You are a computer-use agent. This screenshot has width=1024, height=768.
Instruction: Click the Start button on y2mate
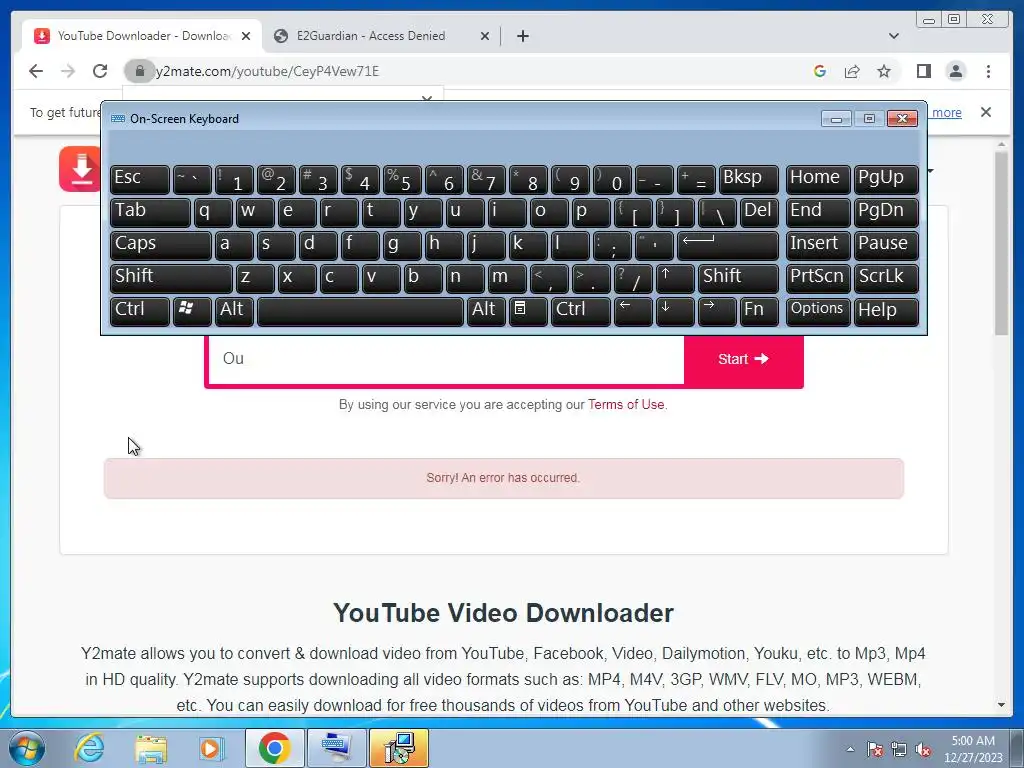743,359
